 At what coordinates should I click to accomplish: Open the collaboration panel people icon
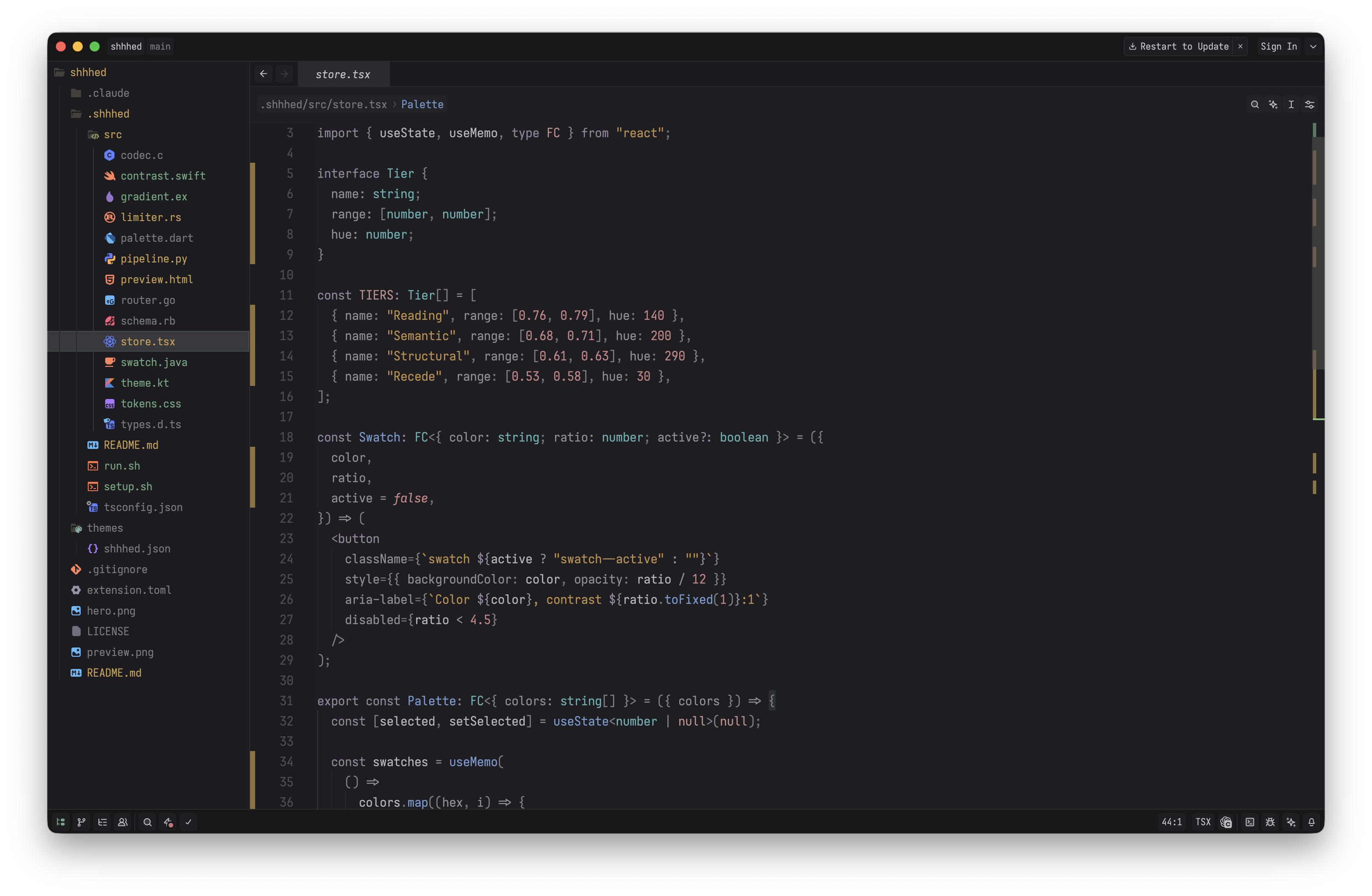click(x=123, y=822)
